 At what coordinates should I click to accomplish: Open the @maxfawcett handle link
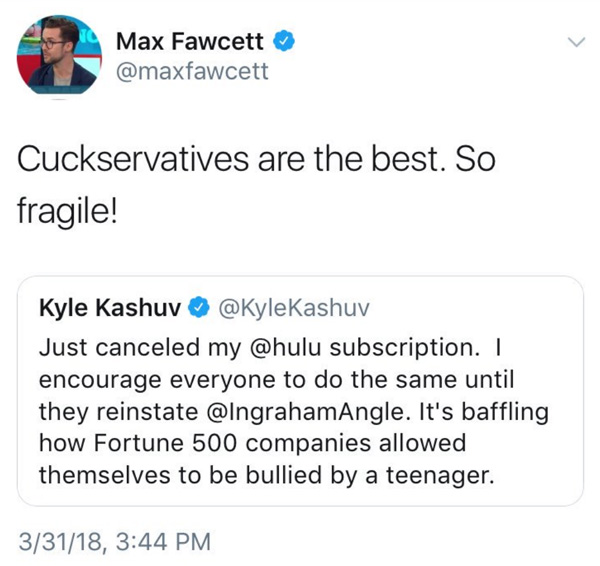[x=193, y=72]
